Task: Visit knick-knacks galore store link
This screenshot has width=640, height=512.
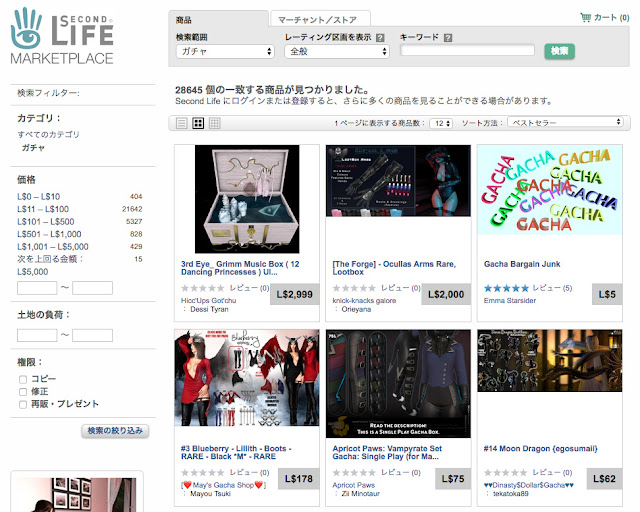Action: 364,301
